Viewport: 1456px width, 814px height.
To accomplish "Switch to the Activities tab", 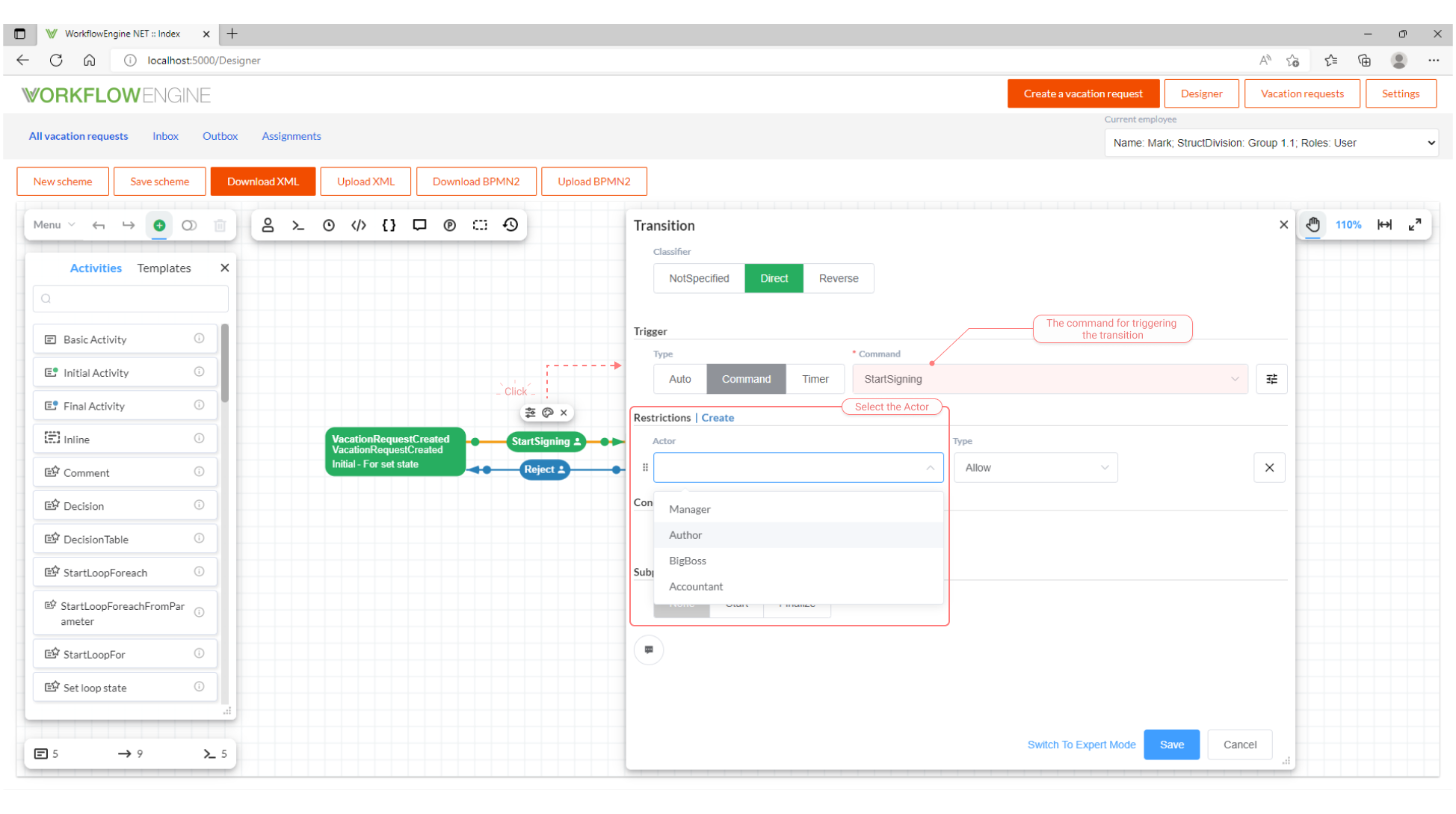I will coord(96,268).
